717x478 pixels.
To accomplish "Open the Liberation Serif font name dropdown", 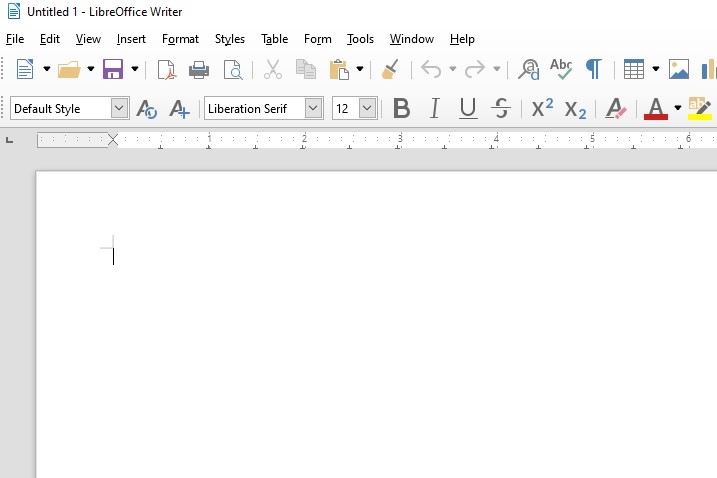I will coord(313,108).
